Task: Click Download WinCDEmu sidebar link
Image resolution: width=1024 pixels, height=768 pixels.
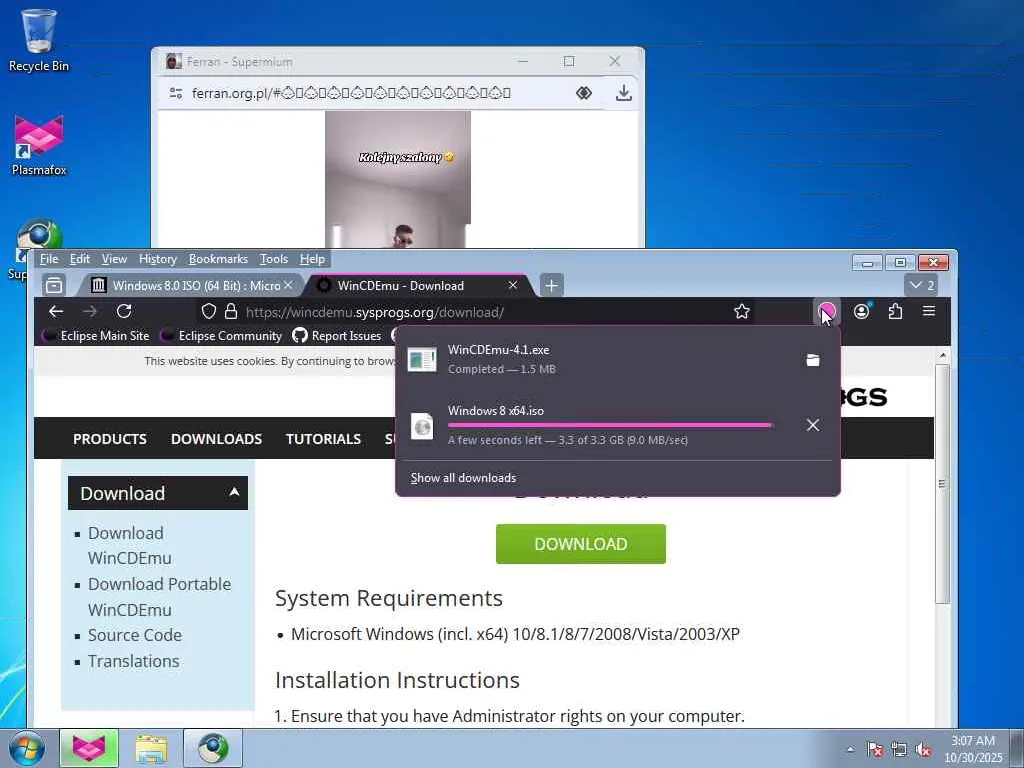Action: [130, 545]
